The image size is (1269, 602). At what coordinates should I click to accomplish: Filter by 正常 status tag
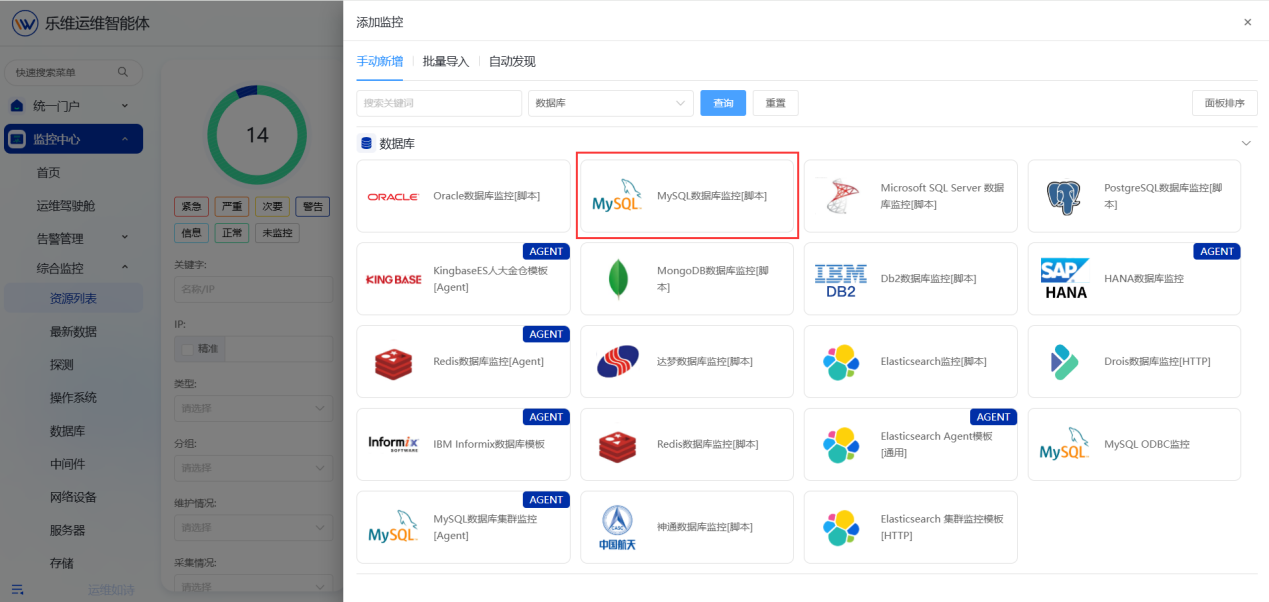231,232
